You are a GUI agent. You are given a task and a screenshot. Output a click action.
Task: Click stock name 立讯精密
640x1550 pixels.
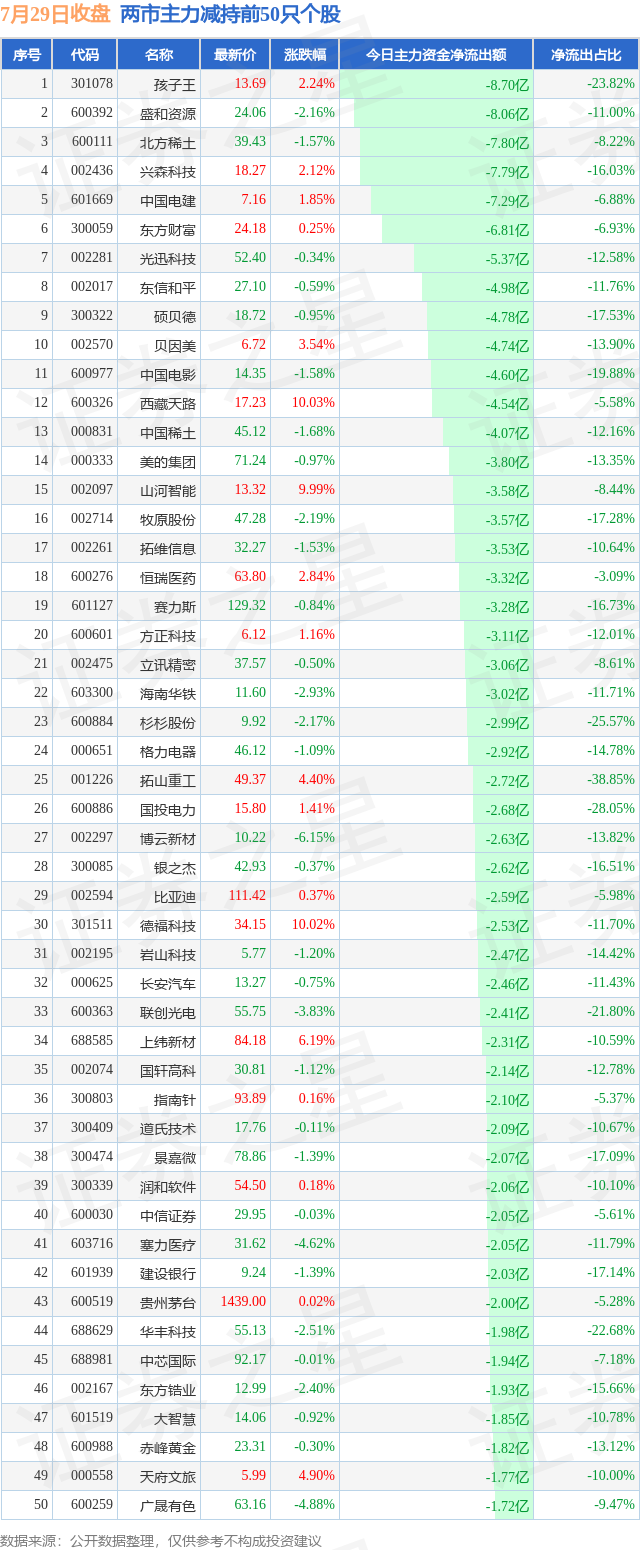(168, 664)
